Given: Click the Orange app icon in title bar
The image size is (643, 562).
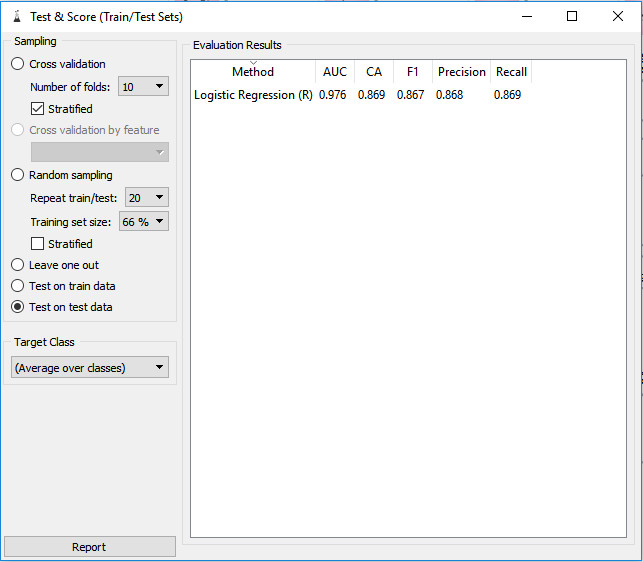Looking at the screenshot, I should click(x=17, y=16).
